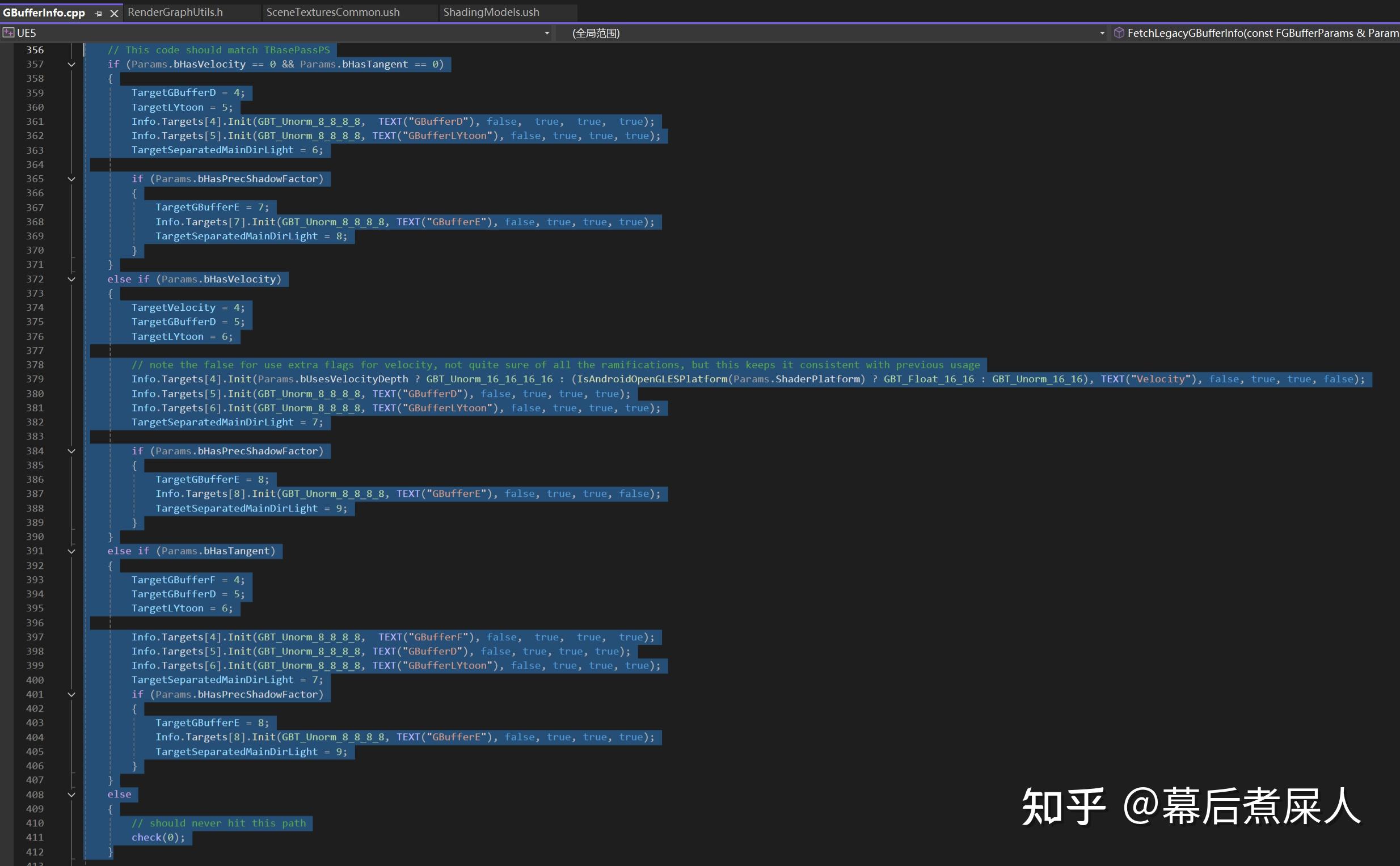The height and width of the screenshot is (866, 1400).
Task: Close the GBufferInfo.cpp tab
Action: point(114,12)
